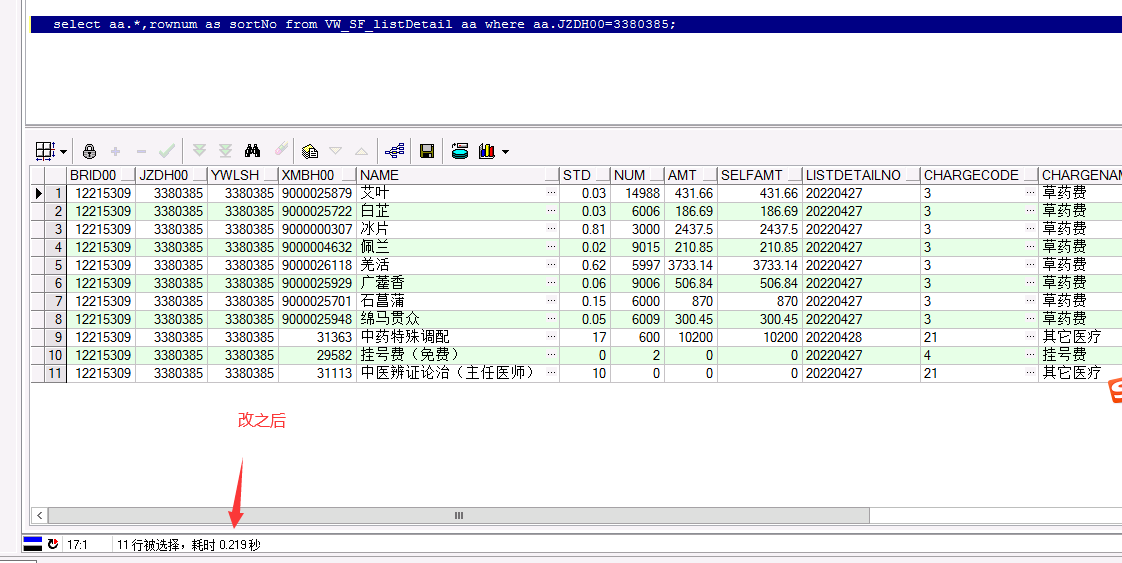Select row number 1 header
Image resolution: width=1122 pixels, height=563 pixels.
pyautogui.click(x=57, y=193)
